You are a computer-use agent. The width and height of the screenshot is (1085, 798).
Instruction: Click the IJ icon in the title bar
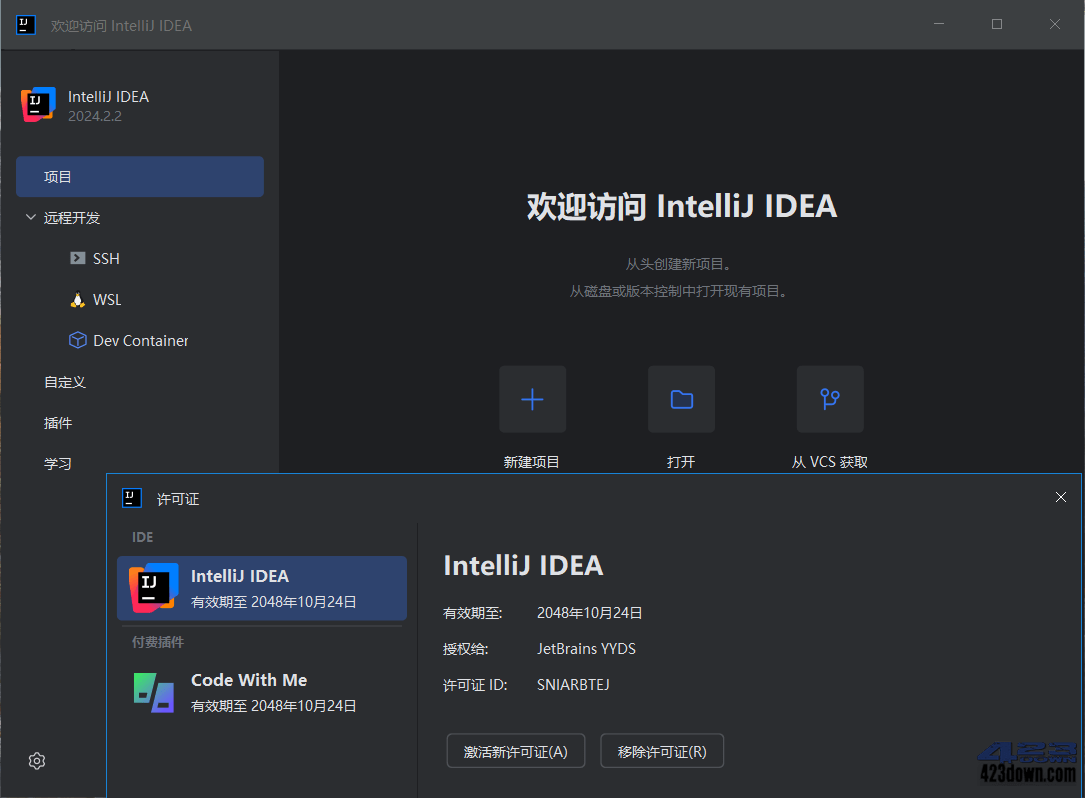point(25,25)
